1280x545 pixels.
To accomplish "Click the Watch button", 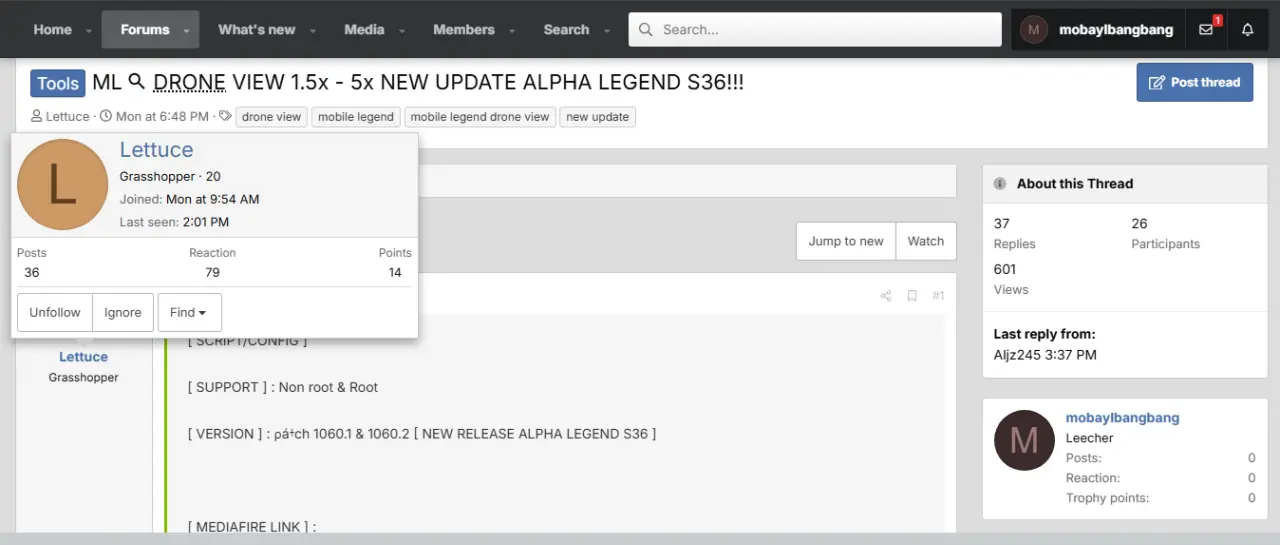I will click(x=926, y=241).
